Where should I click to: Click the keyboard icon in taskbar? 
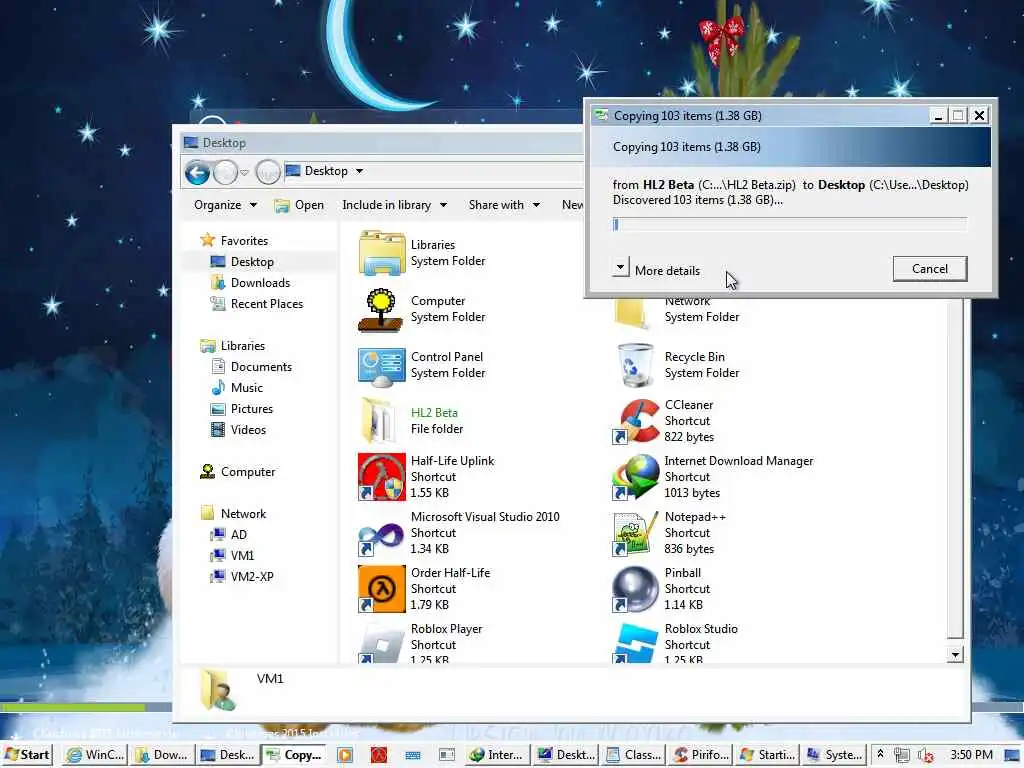coord(413,755)
